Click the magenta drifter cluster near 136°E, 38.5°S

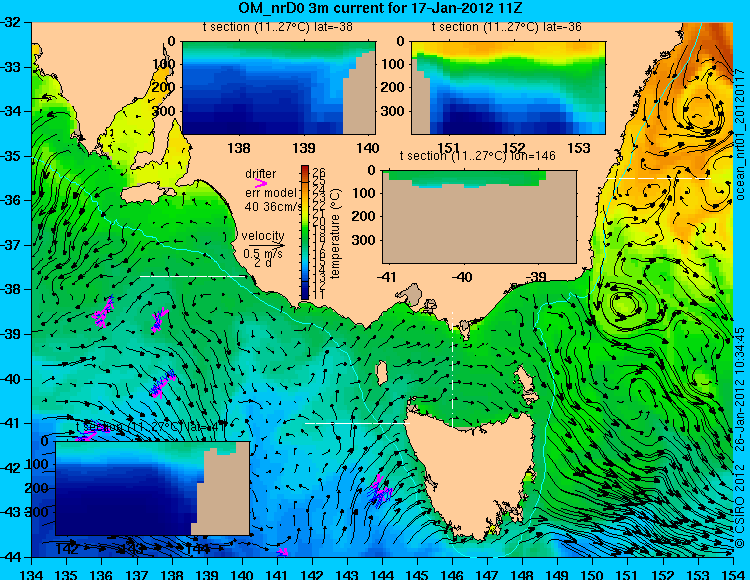click(103, 312)
